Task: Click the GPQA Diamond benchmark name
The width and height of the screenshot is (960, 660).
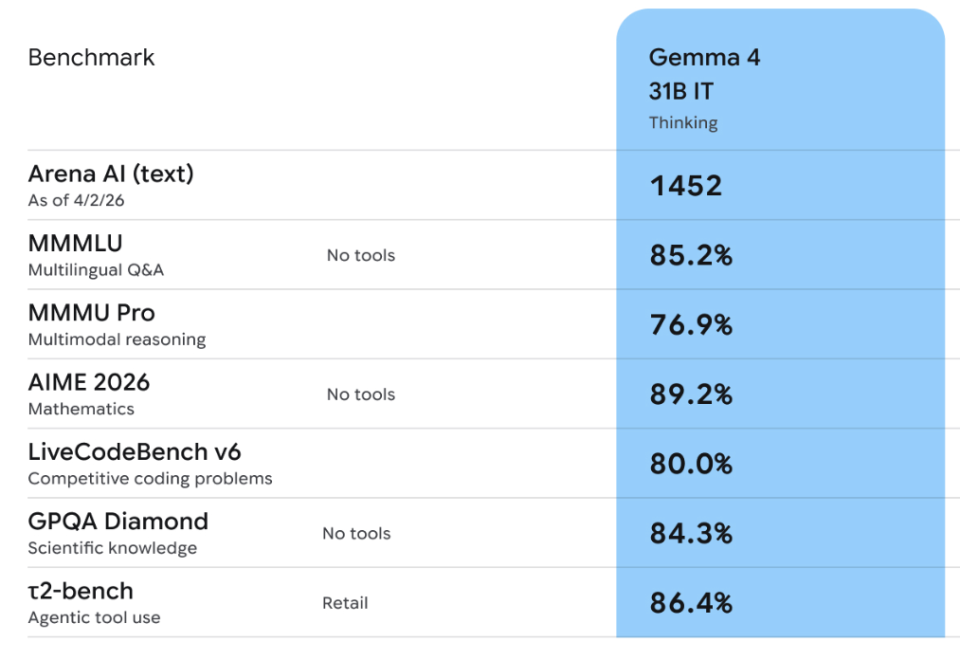Action: 118,521
